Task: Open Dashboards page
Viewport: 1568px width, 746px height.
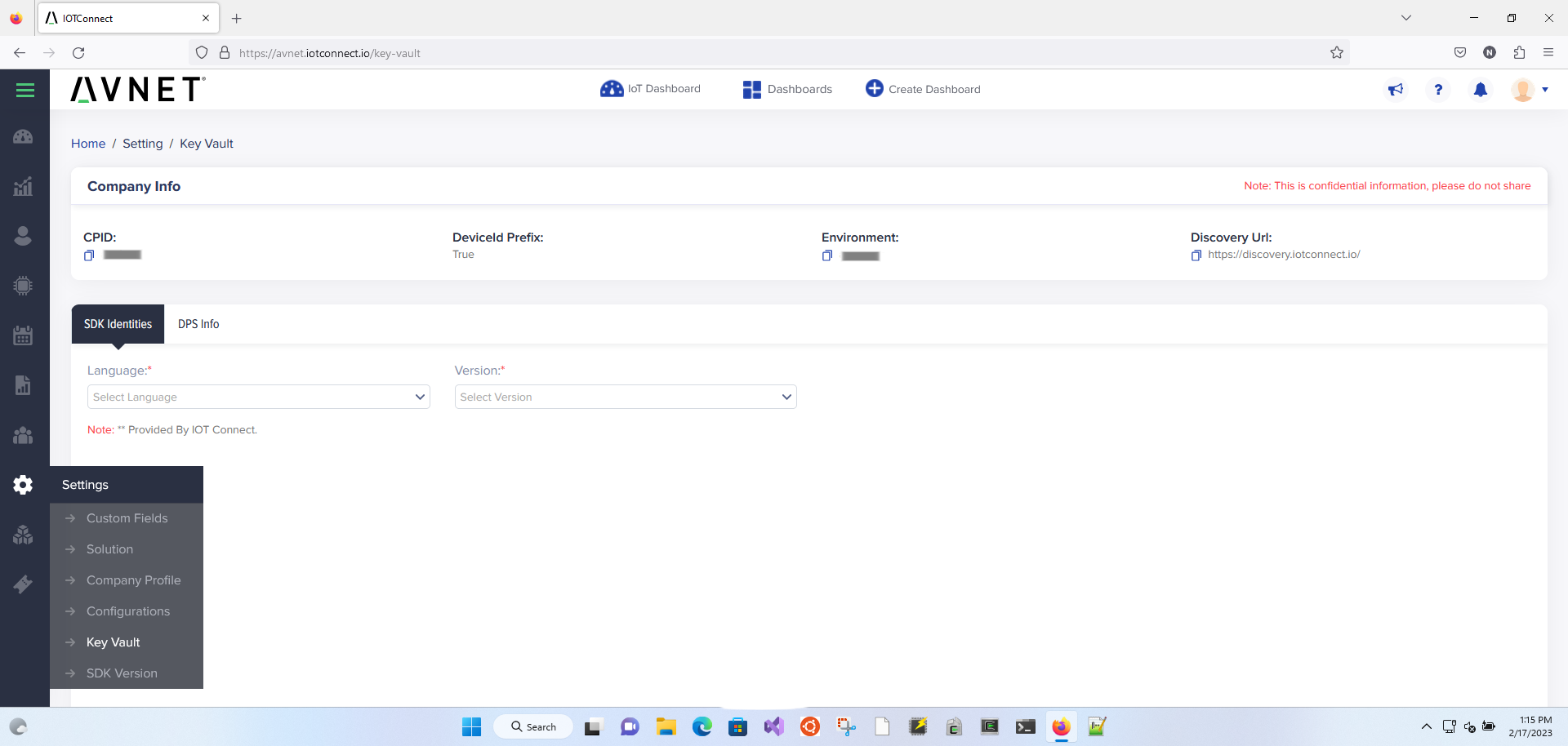Action: point(787,89)
